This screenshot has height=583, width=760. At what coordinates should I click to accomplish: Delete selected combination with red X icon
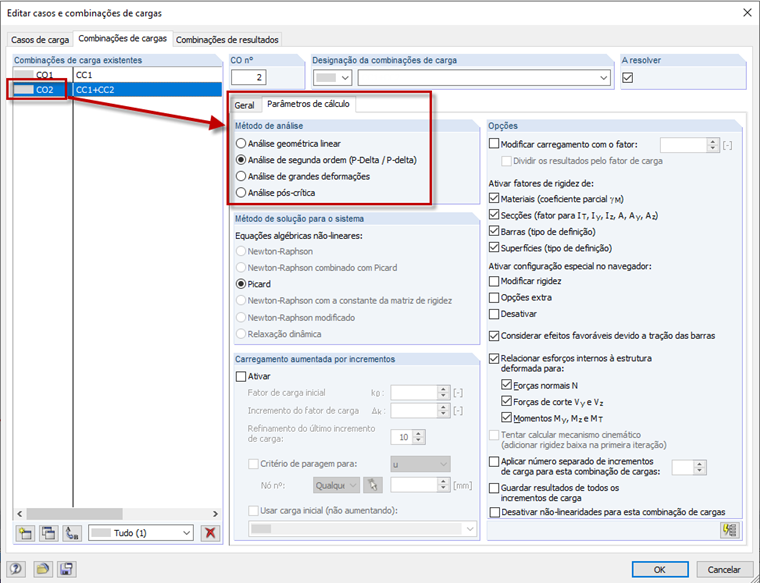[210, 533]
